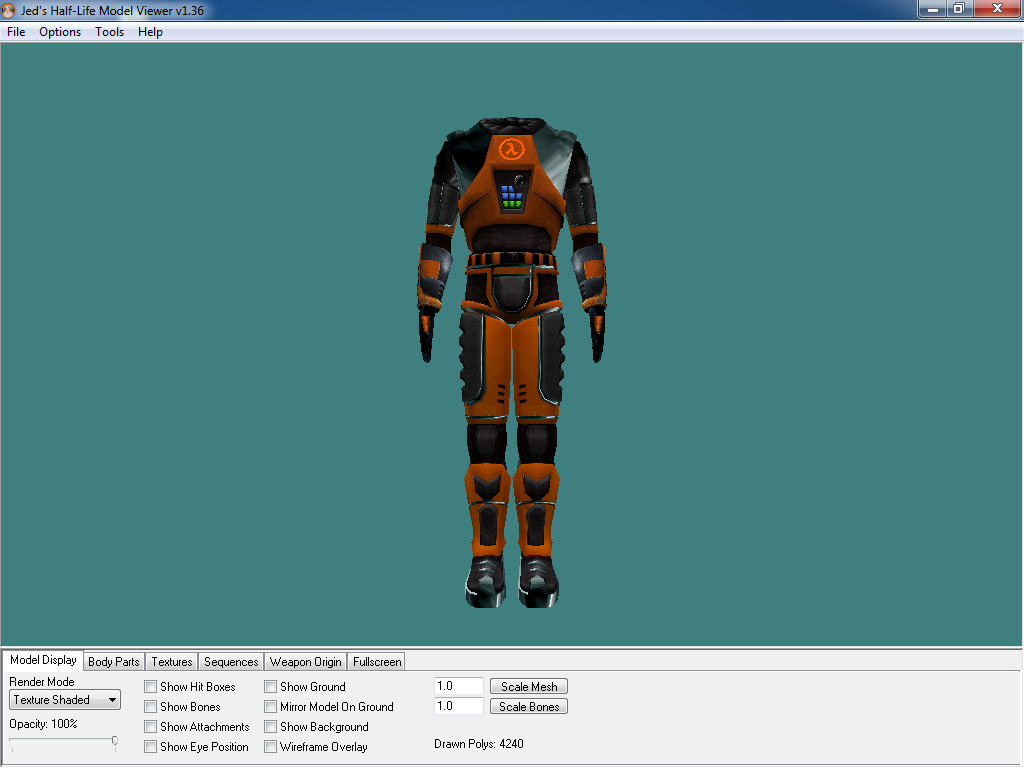Click the mesh scale value field
This screenshot has width=1024, height=768.
pyautogui.click(x=458, y=686)
